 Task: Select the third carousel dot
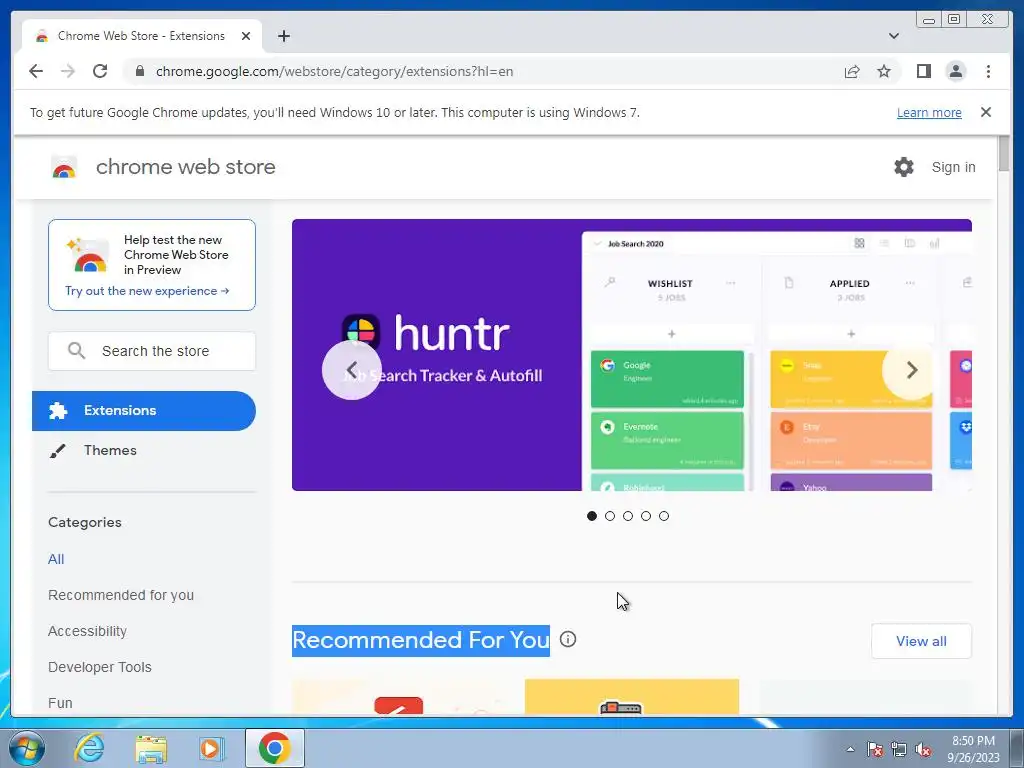tap(628, 516)
